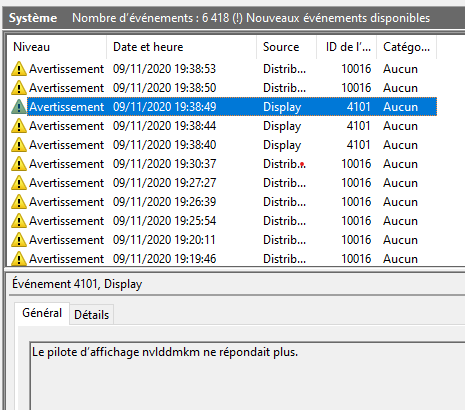Click event ID 4101 in 19:38:44 row
Image resolution: width=465 pixels, height=410 pixels.
pos(359,126)
